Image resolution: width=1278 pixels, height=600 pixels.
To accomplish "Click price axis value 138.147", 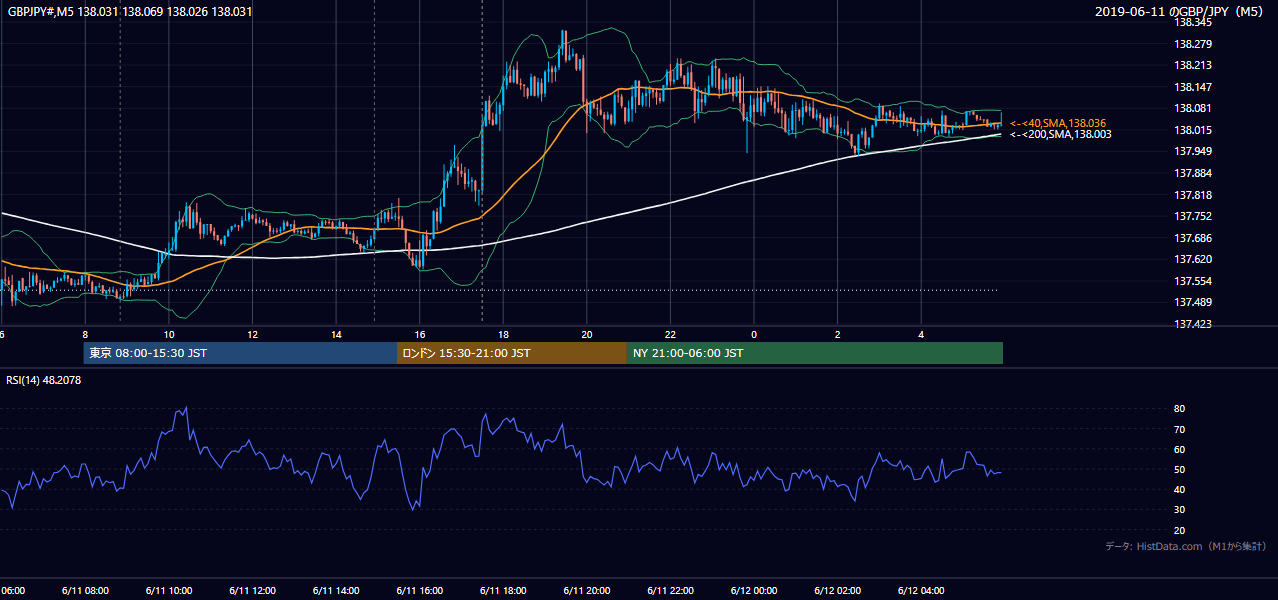I will pyautogui.click(x=1193, y=87).
